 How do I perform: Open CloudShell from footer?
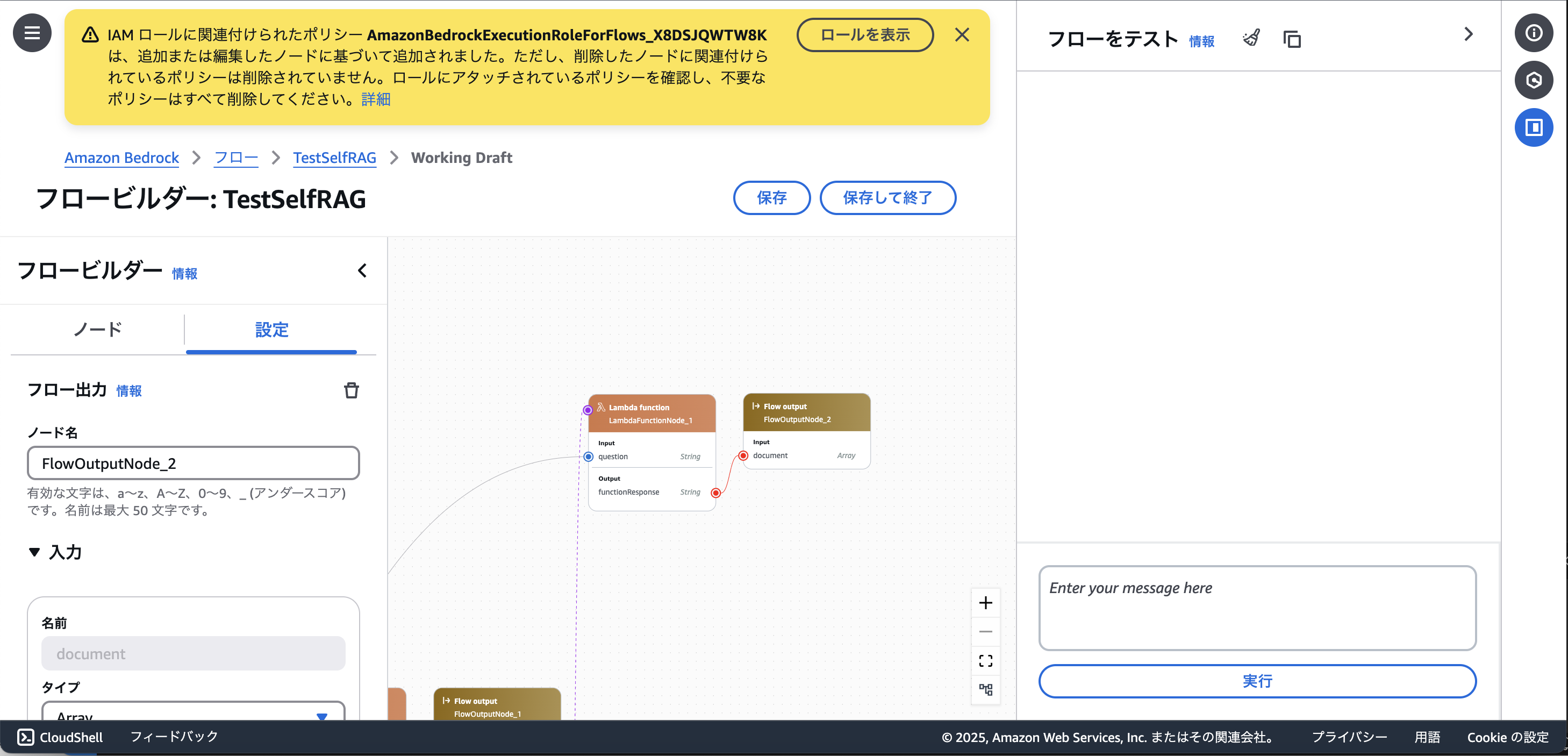[60, 737]
